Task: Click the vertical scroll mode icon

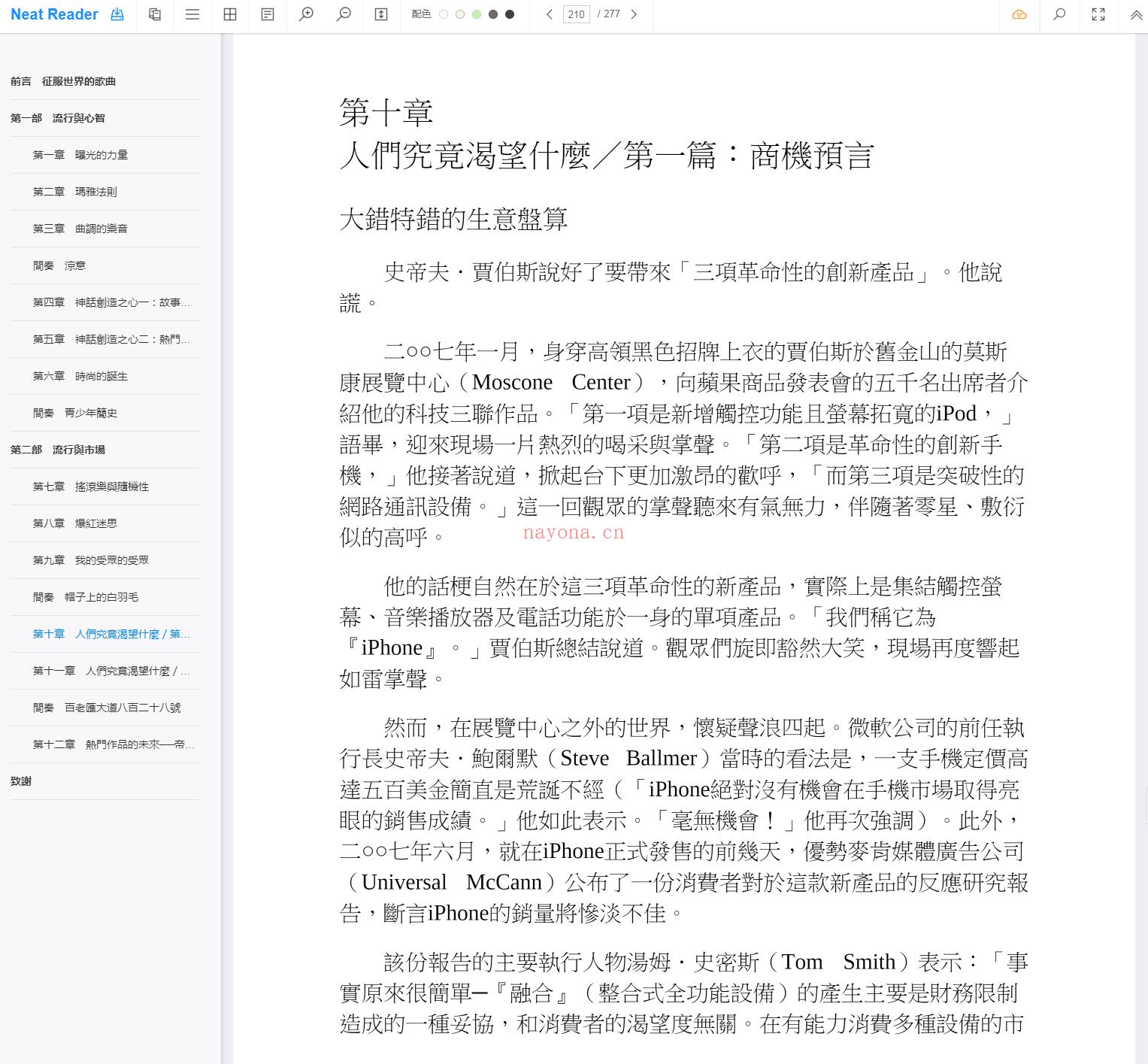Action: (381, 14)
